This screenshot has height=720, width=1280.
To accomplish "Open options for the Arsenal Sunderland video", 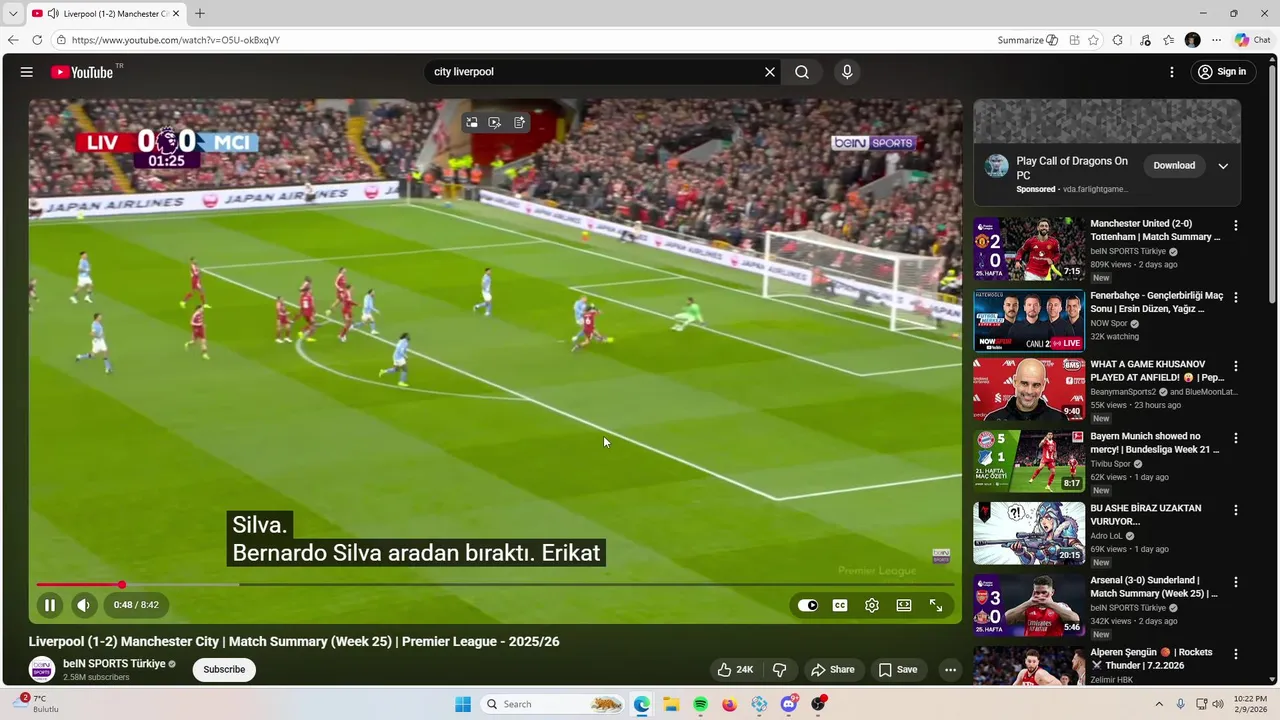I will [1236, 582].
